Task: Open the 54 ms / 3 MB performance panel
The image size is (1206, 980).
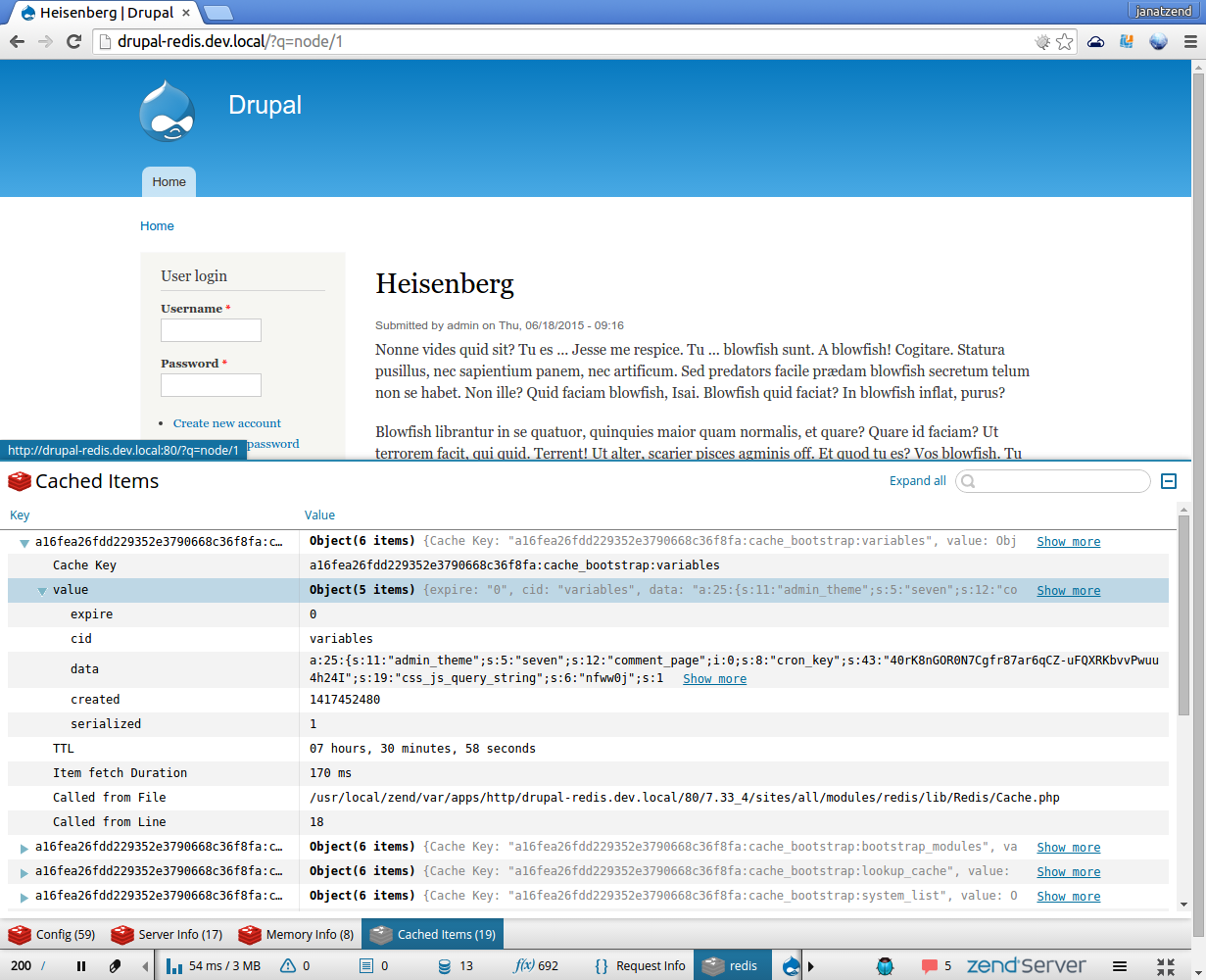Action: pos(214,966)
